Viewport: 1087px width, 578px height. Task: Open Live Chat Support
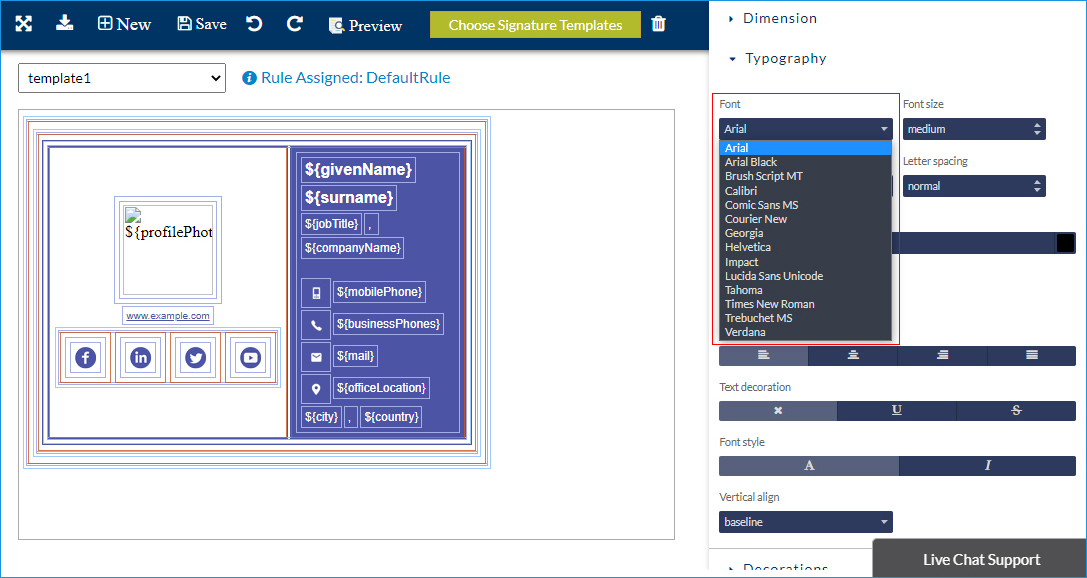click(981, 560)
